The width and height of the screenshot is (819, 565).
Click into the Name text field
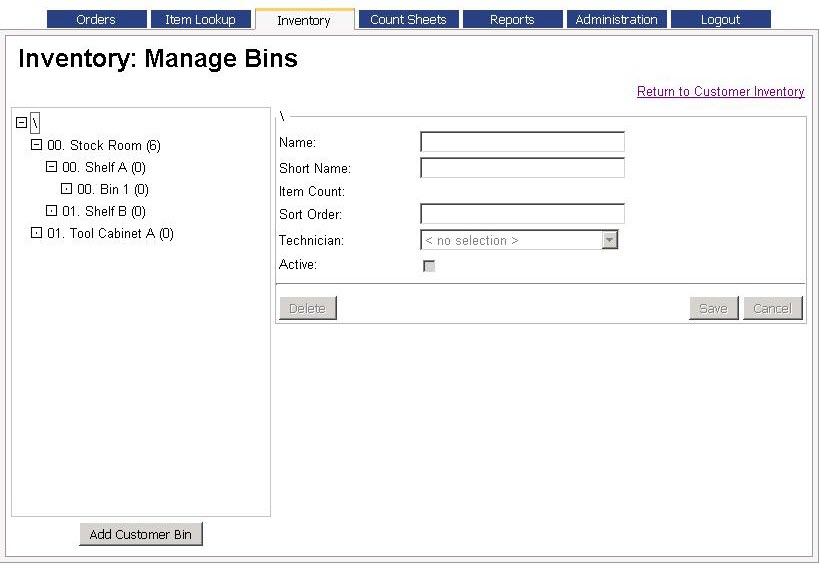coord(522,142)
